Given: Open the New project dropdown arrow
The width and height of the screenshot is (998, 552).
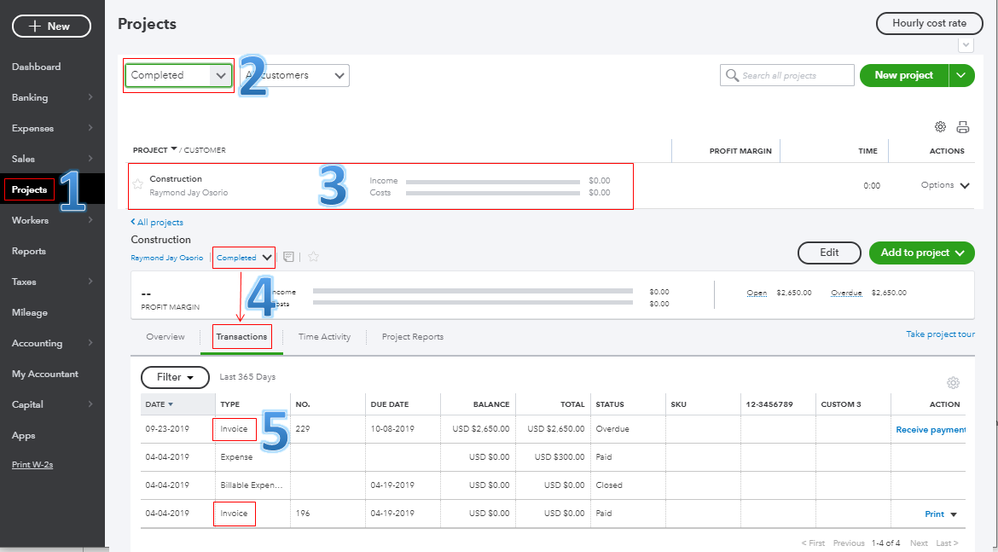Looking at the screenshot, I should click(961, 75).
